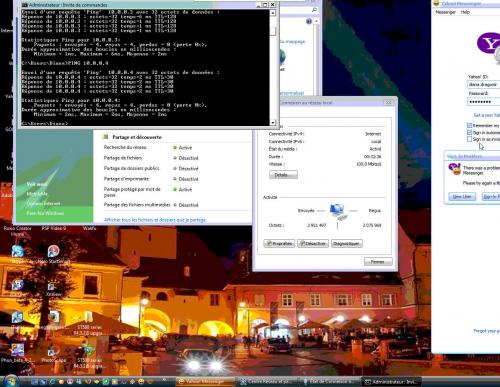Toggle Sign in as invisible checkbox
This screenshot has height=387, width=500.
point(469,139)
